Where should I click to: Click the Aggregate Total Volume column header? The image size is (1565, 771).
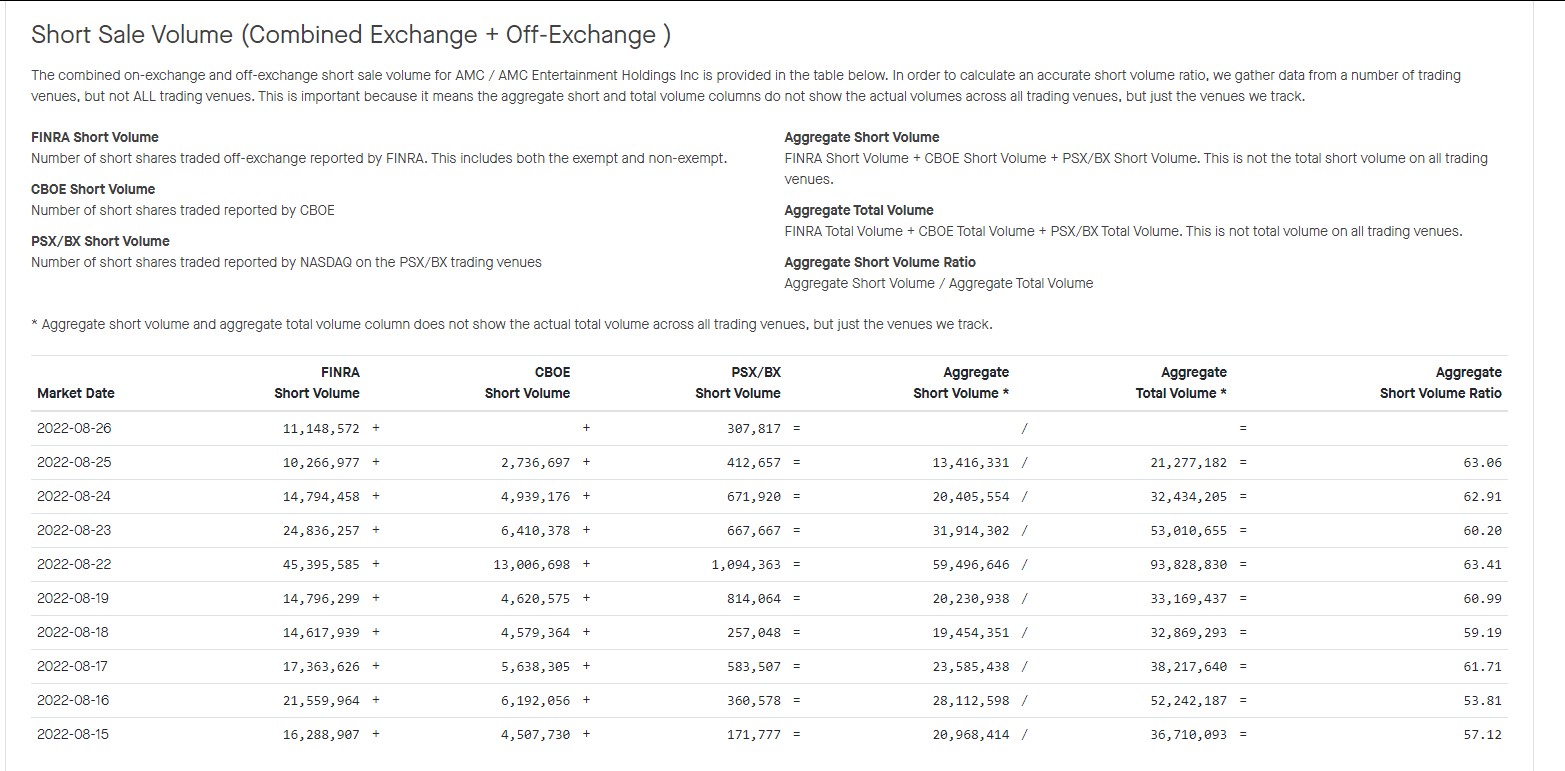pyautogui.click(x=1181, y=383)
